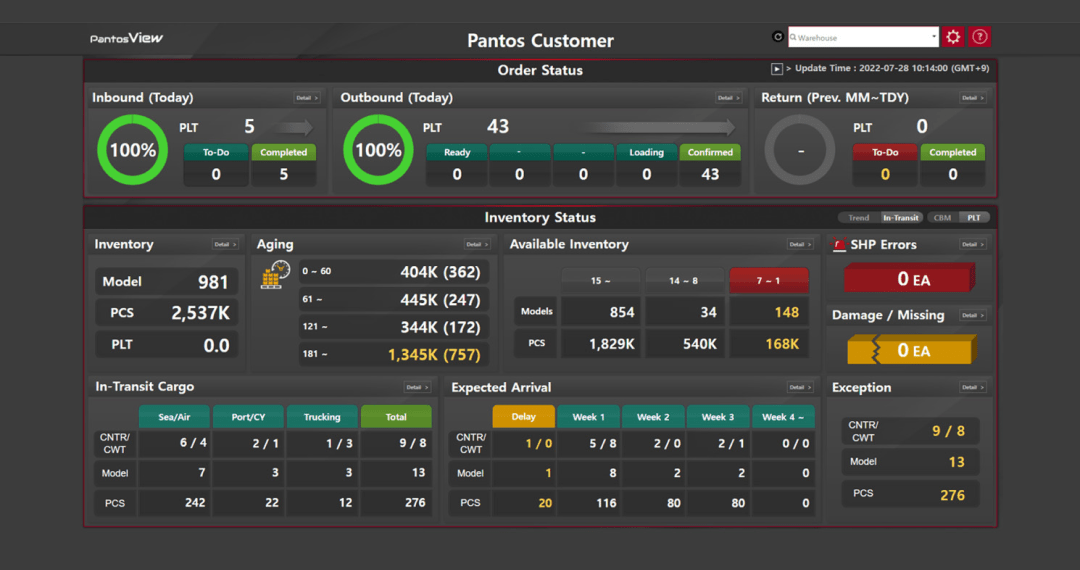Select the Return Completed status box
This screenshot has height=570, width=1080.
coord(953,165)
